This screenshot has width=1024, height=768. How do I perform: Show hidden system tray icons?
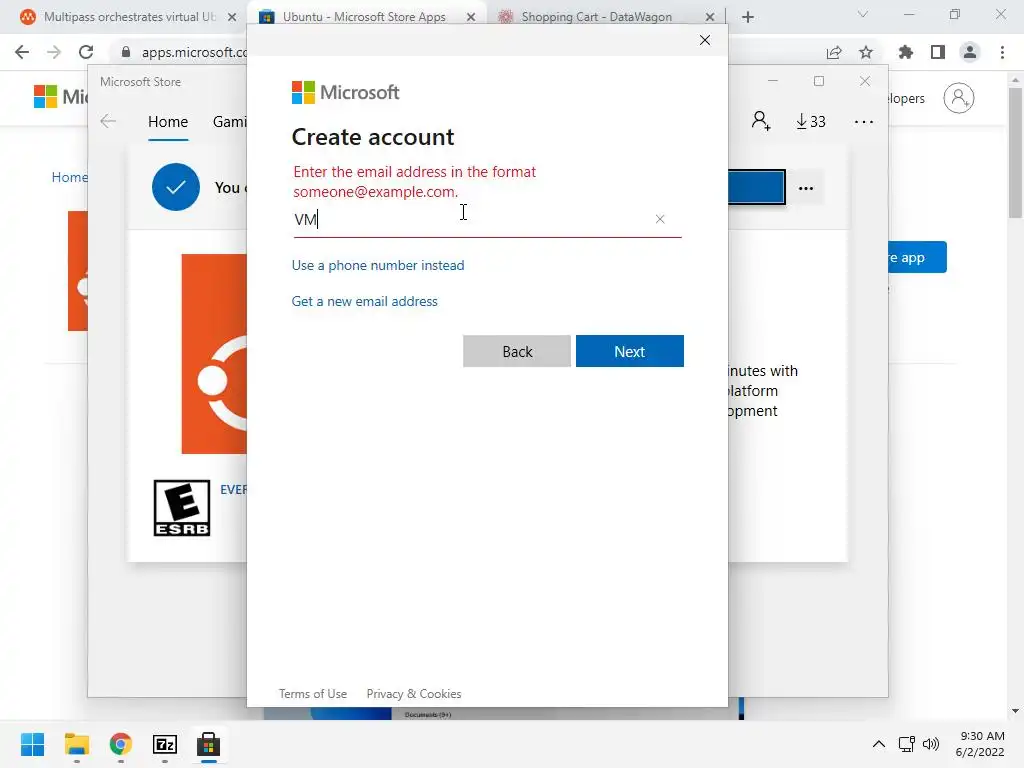coord(879,744)
